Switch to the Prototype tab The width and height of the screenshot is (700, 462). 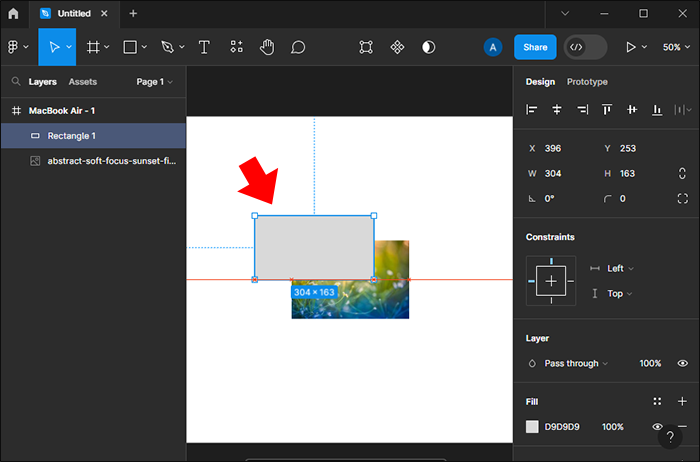(587, 82)
